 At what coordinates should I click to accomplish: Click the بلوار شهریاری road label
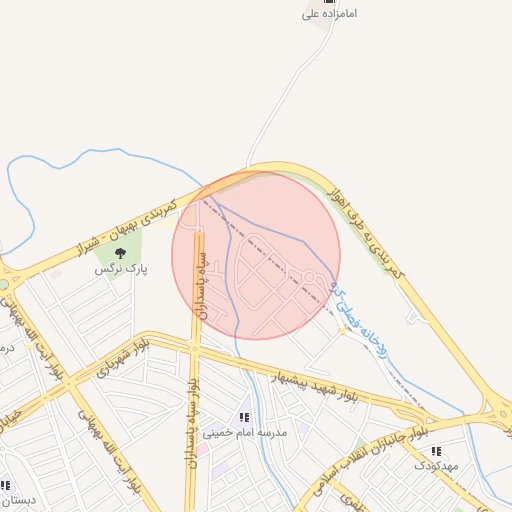point(122,358)
